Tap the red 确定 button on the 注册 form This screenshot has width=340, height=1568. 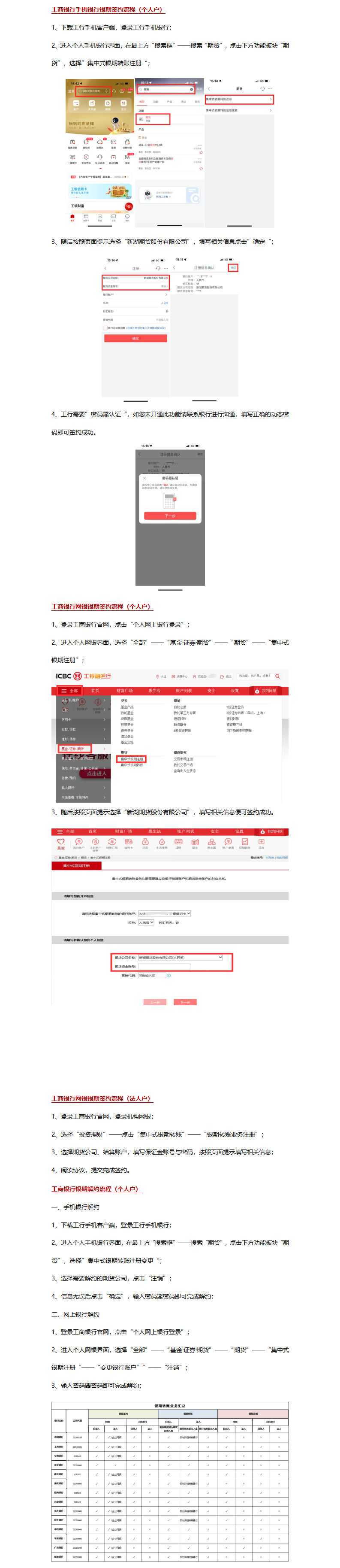[x=135, y=338]
